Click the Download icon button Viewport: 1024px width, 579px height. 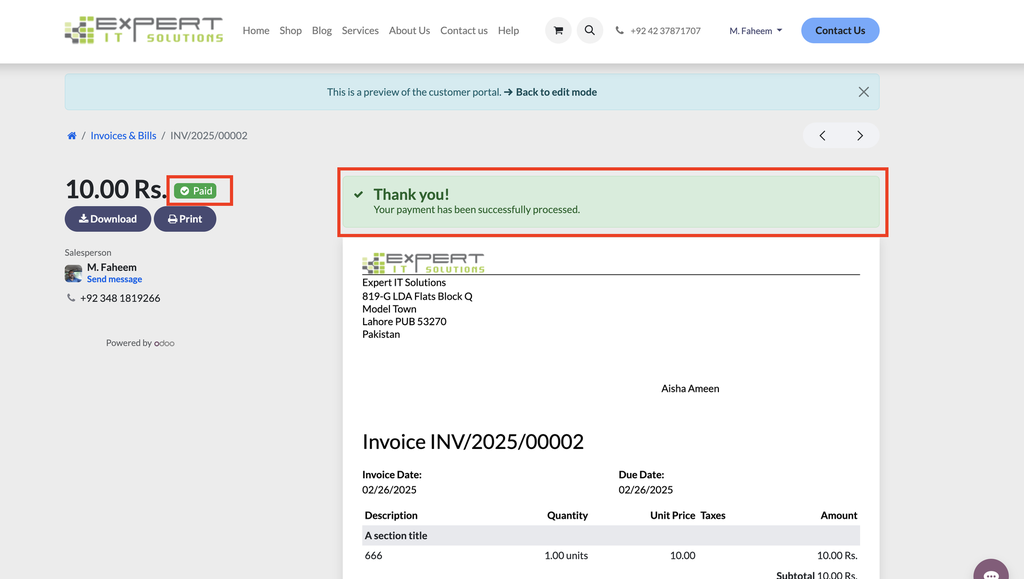click(81, 218)
